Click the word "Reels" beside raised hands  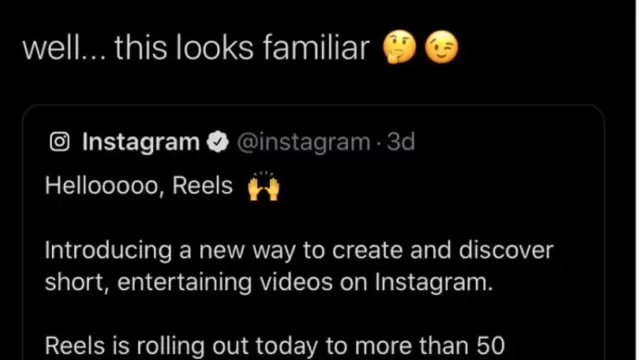(202, 185)
